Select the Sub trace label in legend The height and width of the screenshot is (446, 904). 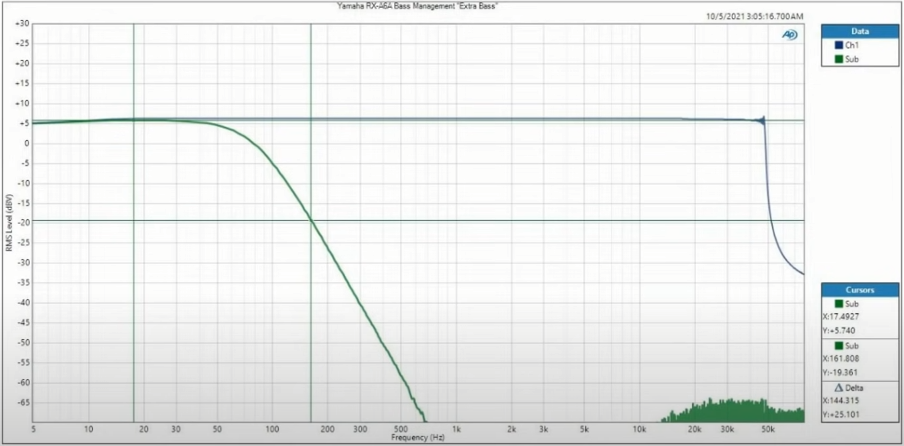pos(852,59)
